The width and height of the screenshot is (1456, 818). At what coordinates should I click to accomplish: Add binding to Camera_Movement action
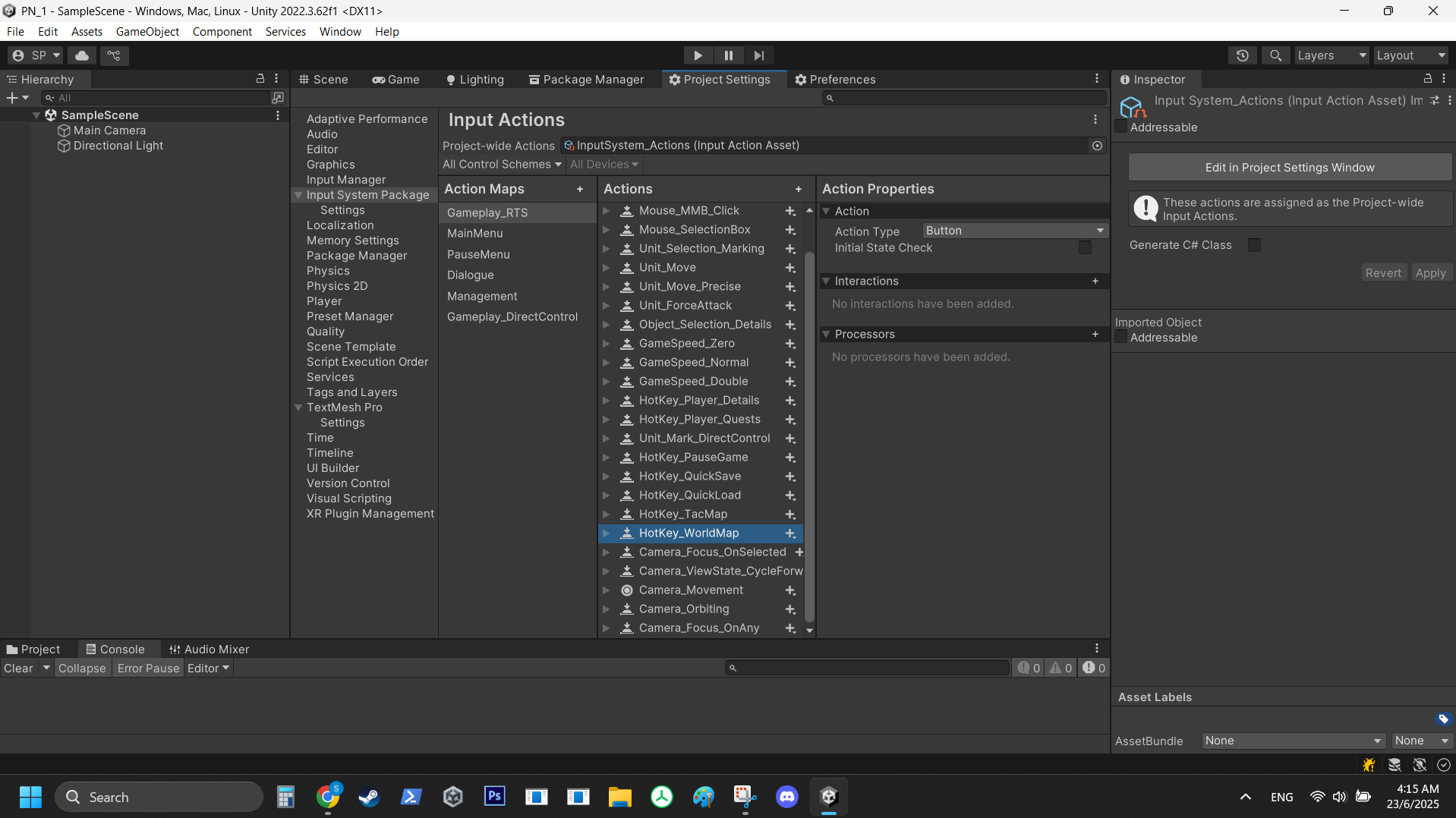point(790,590)
